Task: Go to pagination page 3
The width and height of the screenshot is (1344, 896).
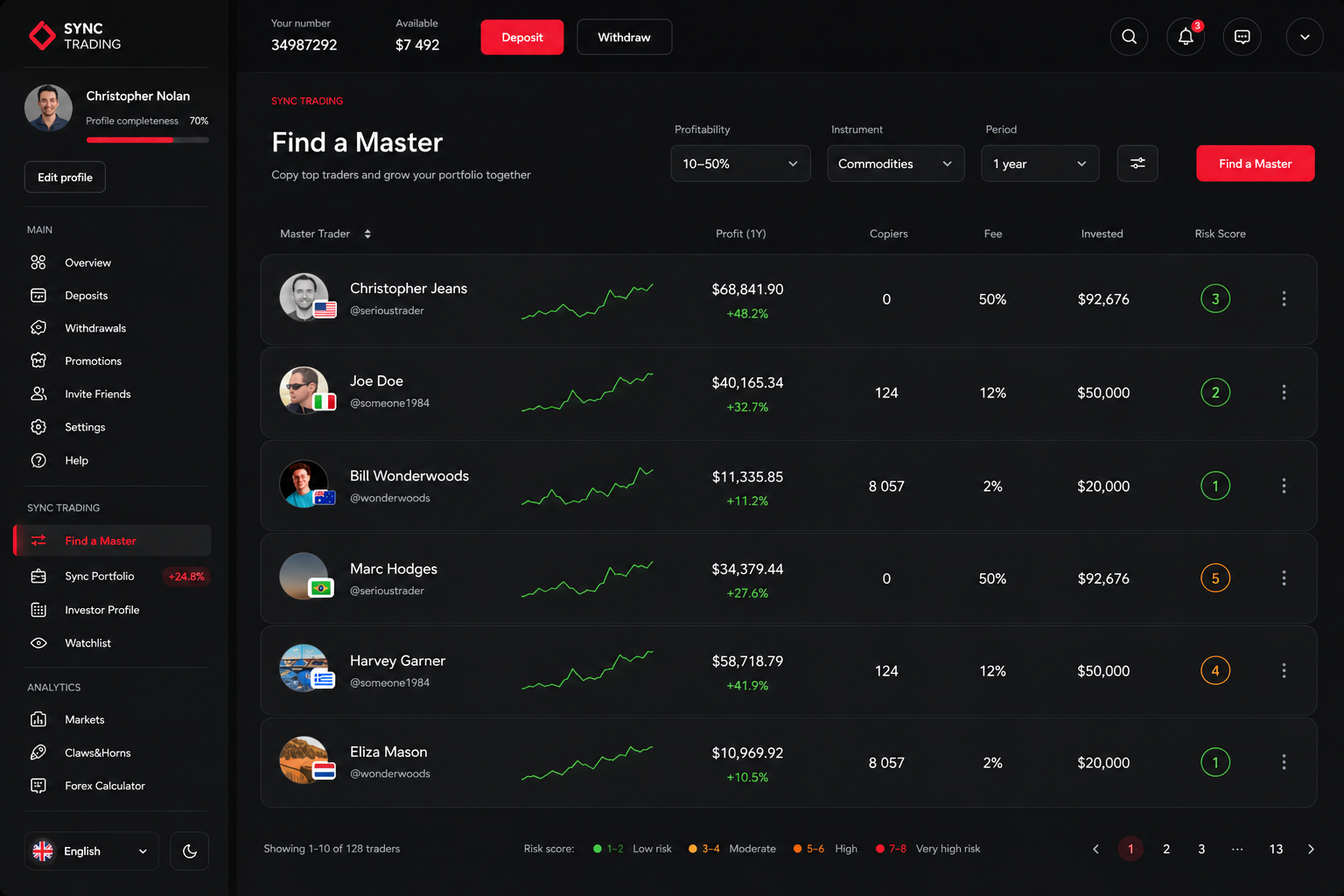Action: tap(1201, 849)
